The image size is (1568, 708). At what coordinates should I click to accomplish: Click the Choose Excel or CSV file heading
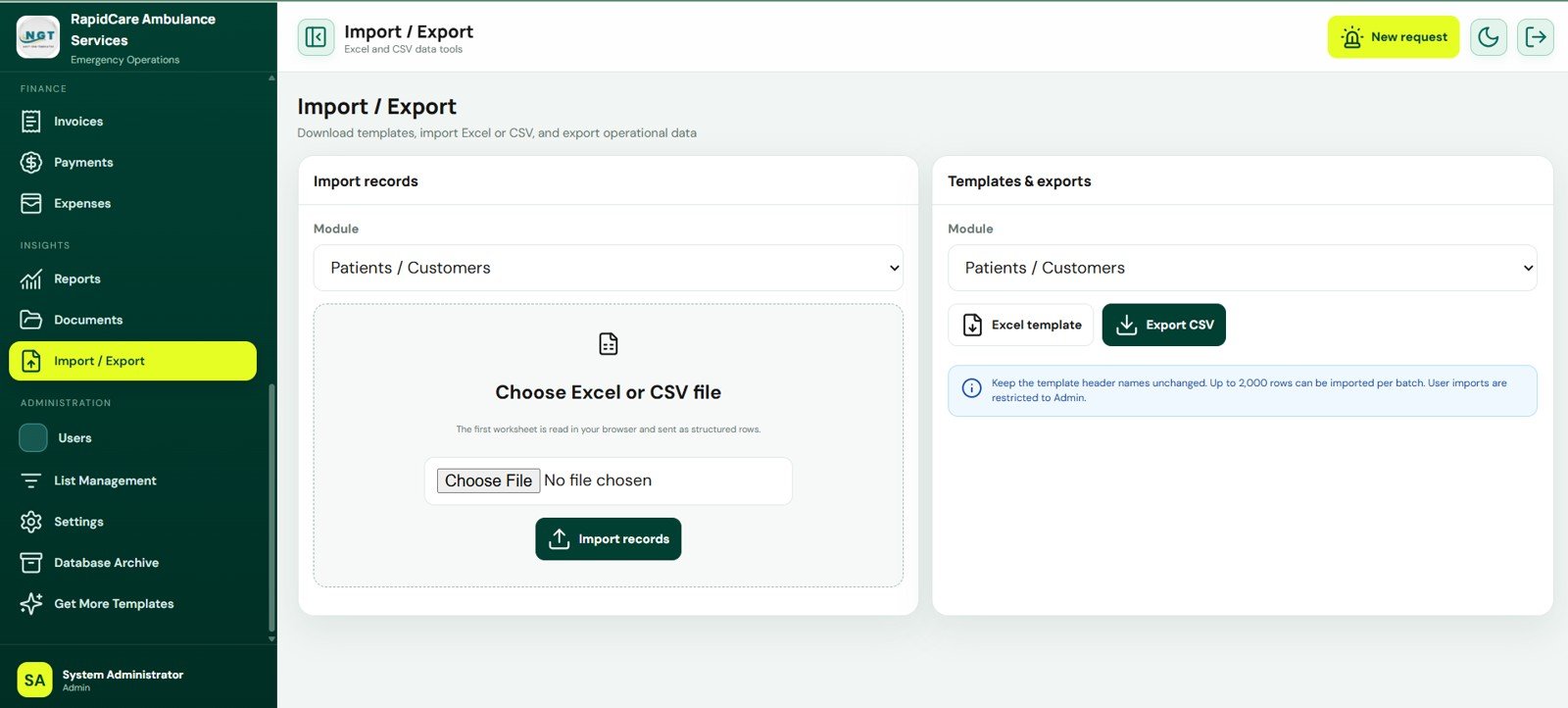pos(608,392)
